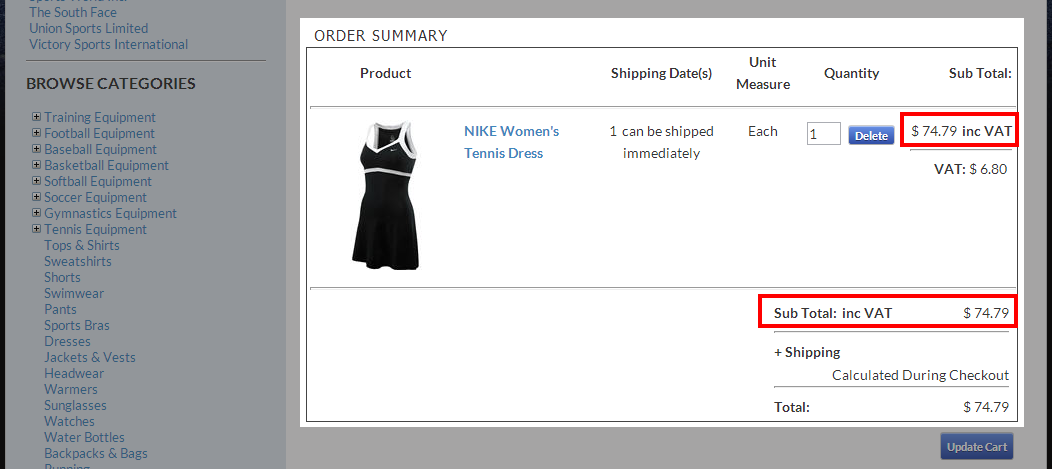Open the Gymnastics Equipment category link

(x=111, y=214)
